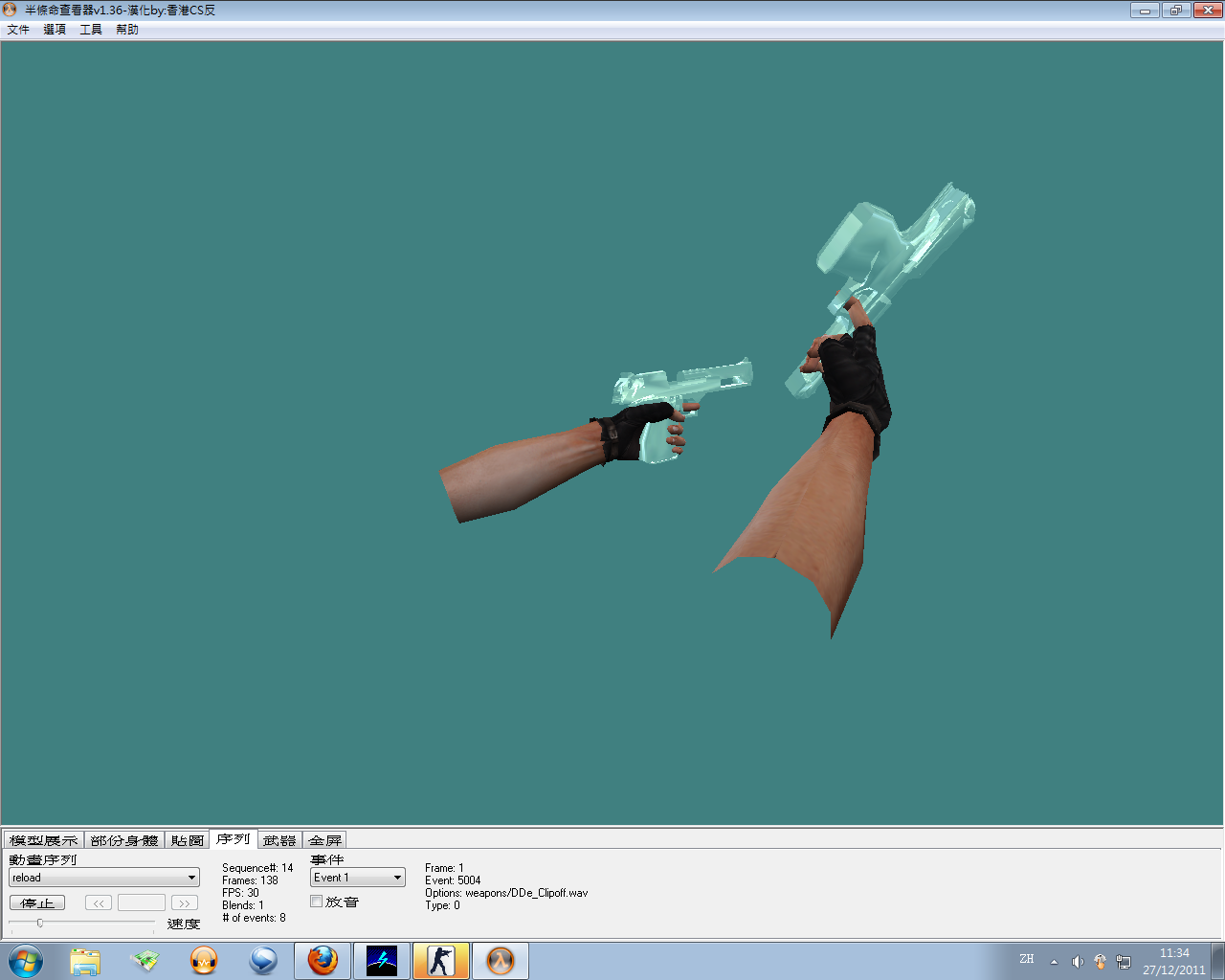Click the 'Sequence#: 14' text

(x=257, y=868)
